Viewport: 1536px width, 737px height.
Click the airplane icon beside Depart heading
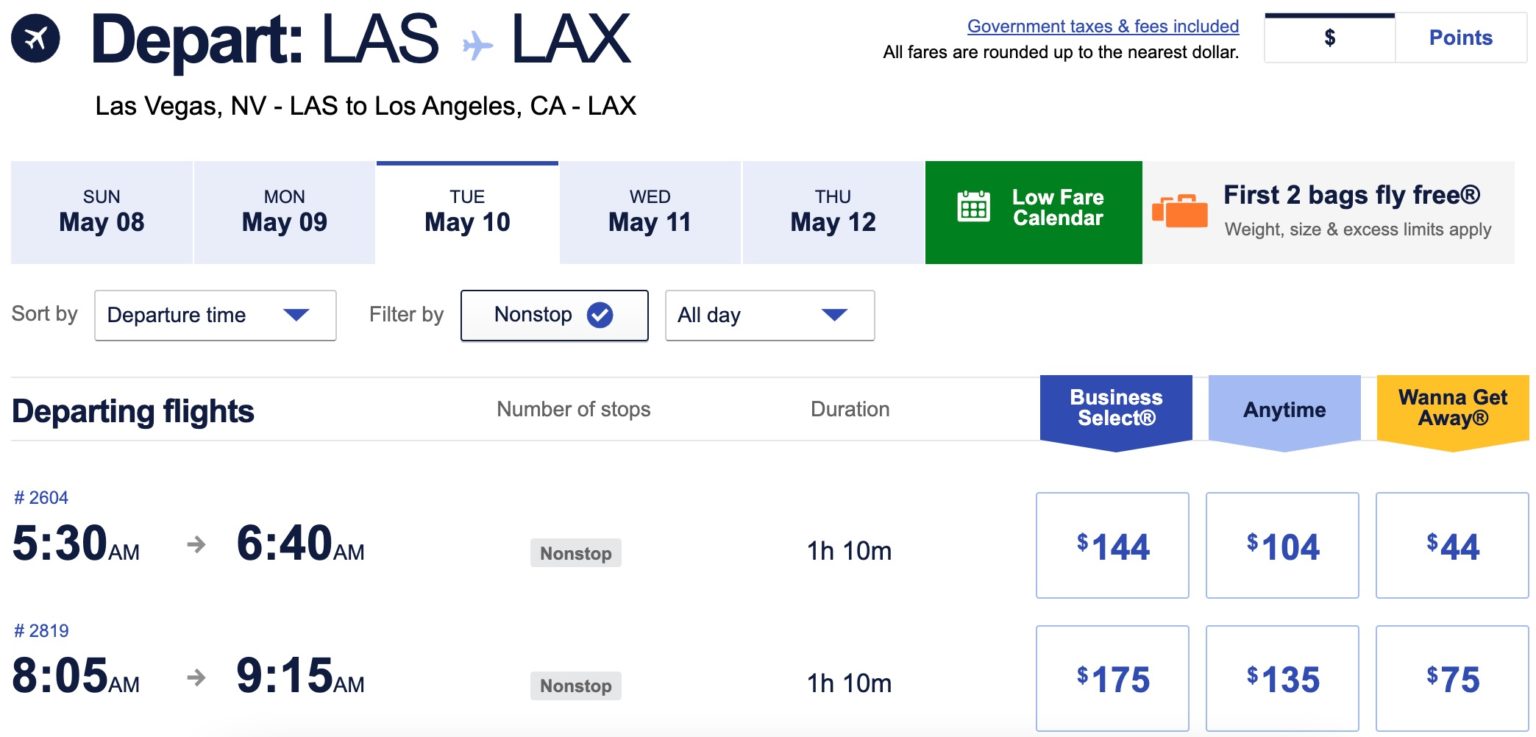click(36, 39)
